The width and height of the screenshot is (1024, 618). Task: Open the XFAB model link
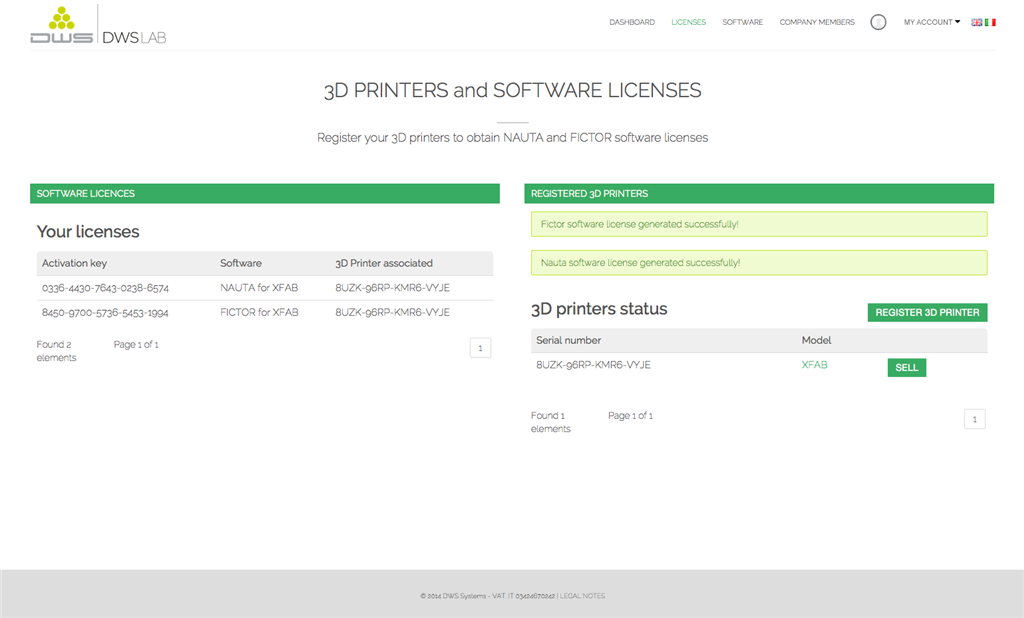click(814, 365)
